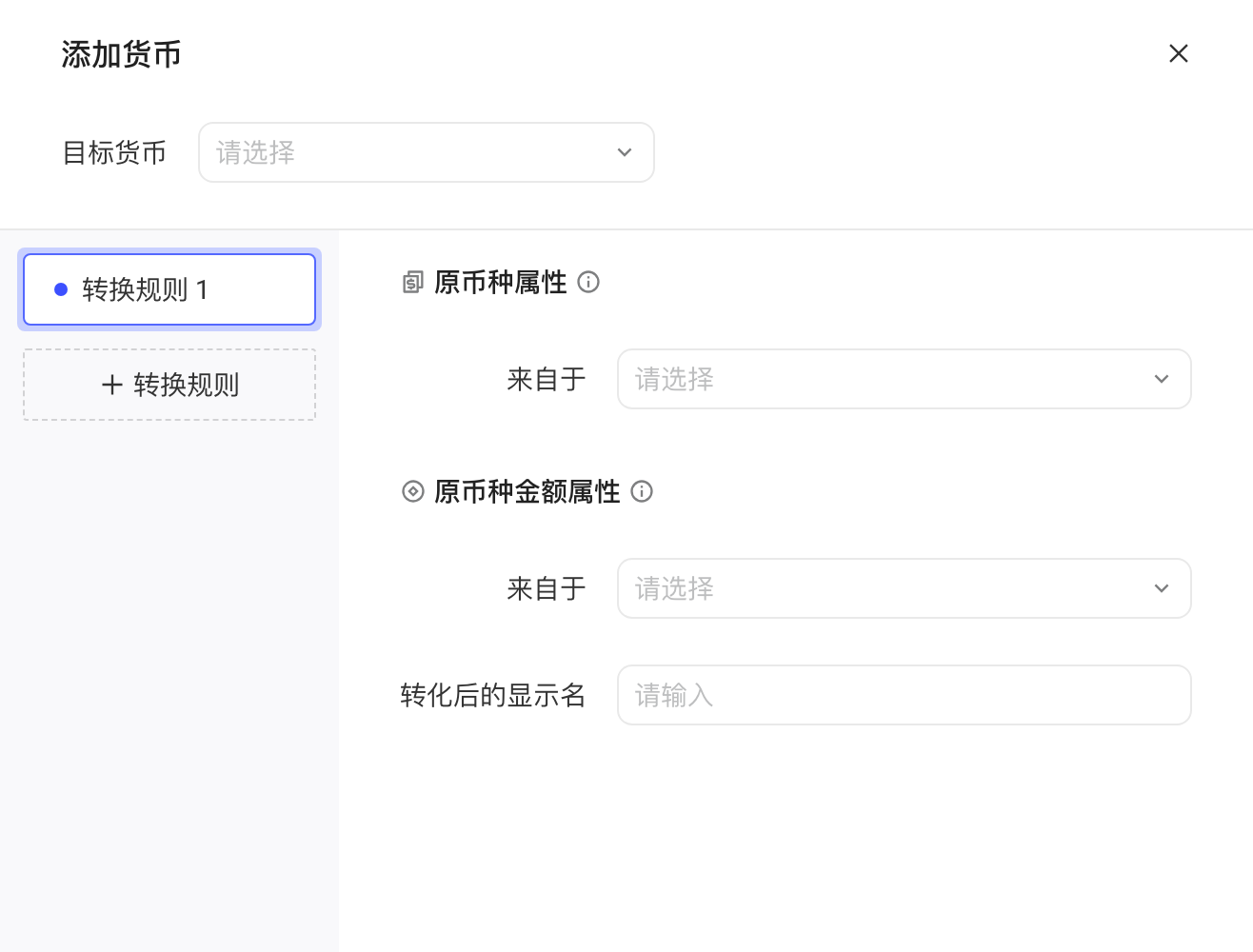1253x952 pixels.
Task: Focus the 转化后的显示名 input field
Action: [x=905, y=695]
